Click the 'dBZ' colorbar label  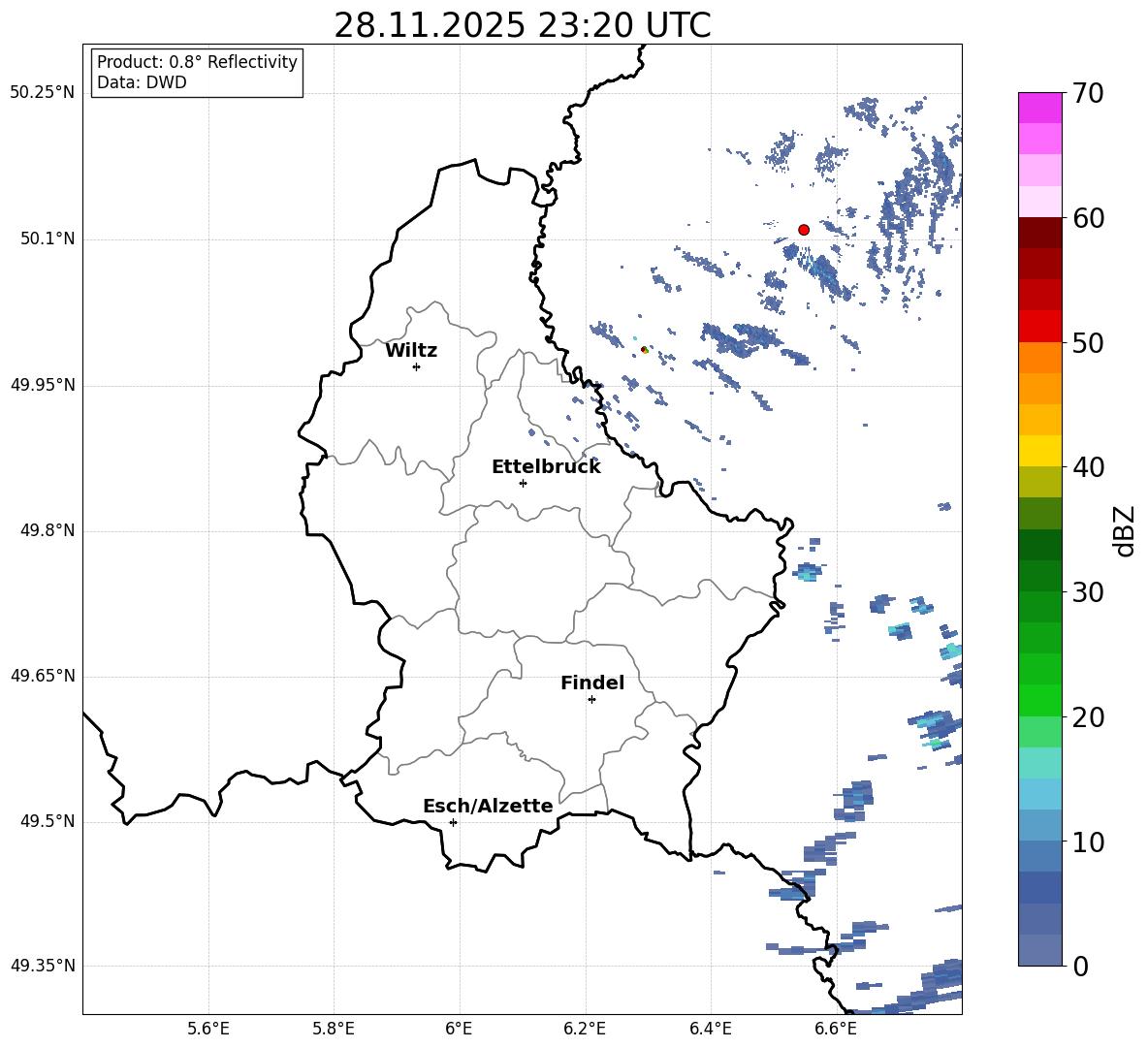1123,530
